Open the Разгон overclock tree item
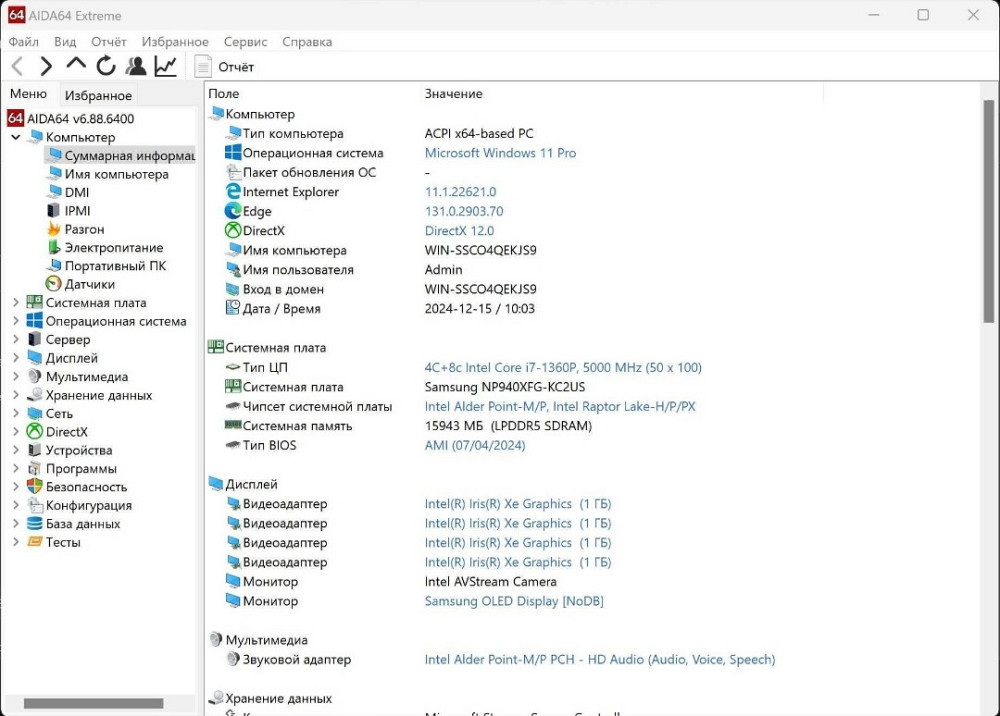The image size is (1000, 716). coord(84,229)
